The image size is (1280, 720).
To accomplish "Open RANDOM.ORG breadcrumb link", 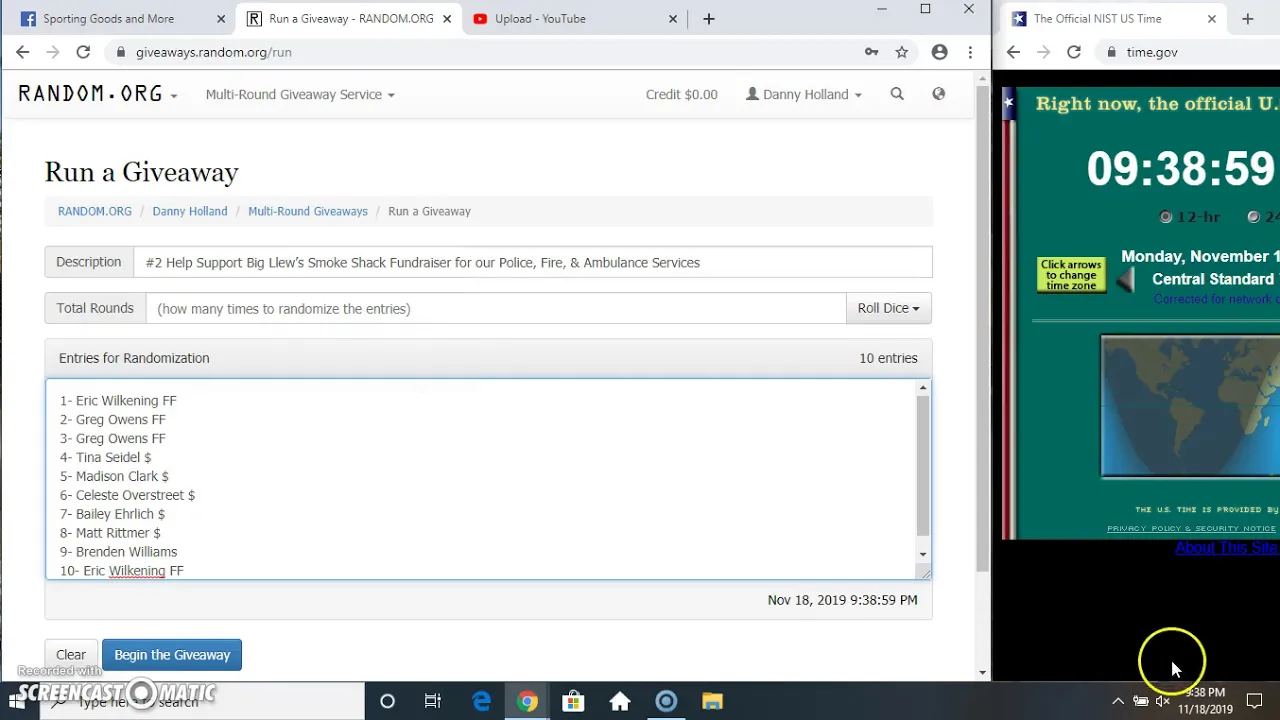I will pyautogui.click(x=95, y=211).
